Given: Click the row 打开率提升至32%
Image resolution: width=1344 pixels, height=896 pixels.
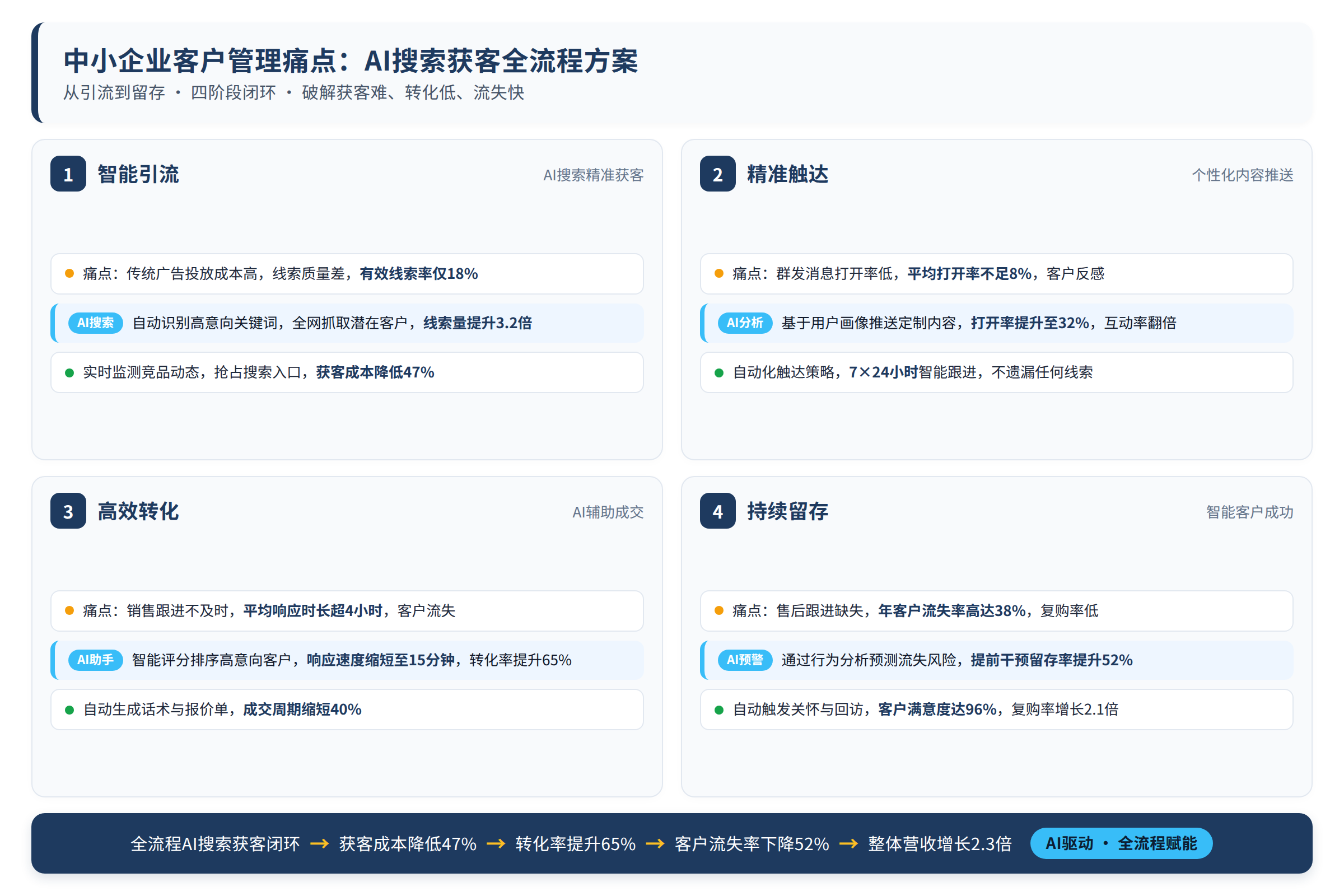Looking at the screenshot, I should [997, 323].
